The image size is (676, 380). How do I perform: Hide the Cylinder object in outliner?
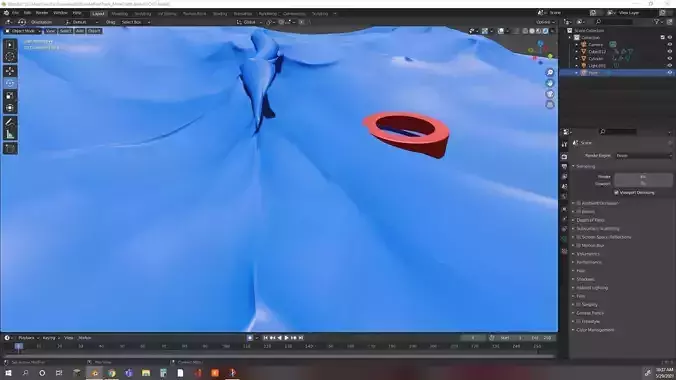point(670,58)
